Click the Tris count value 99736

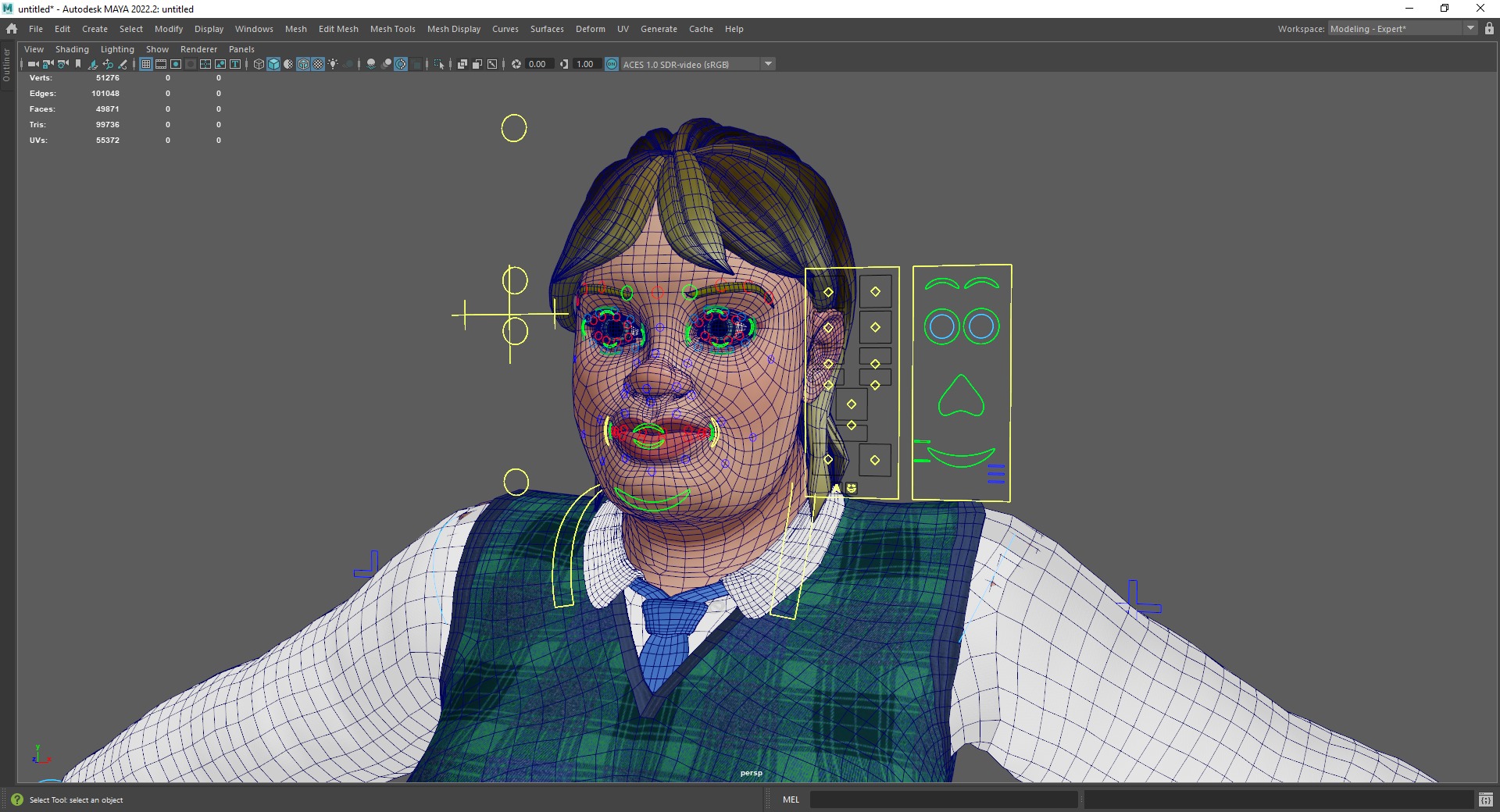pyautogui.click(x=108, y=125)
